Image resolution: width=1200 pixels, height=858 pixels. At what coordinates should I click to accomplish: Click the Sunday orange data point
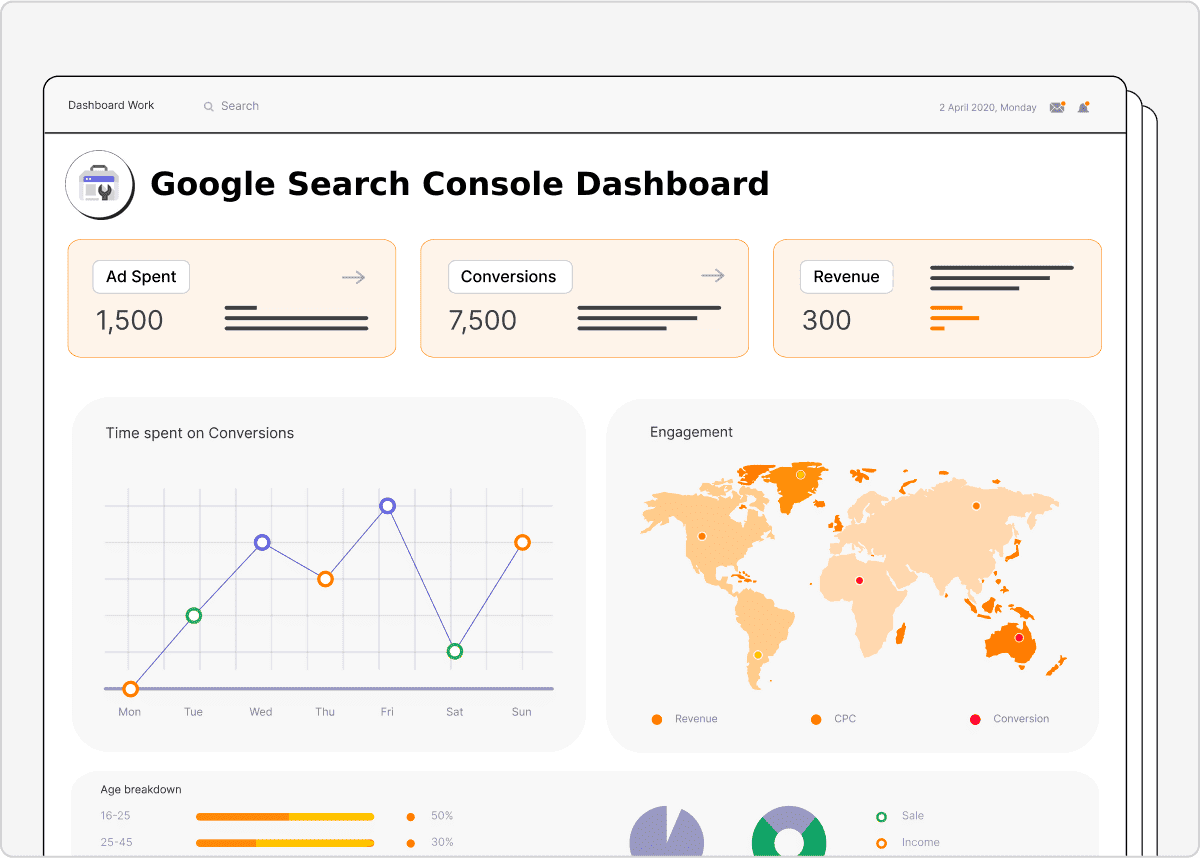(522, 543)
